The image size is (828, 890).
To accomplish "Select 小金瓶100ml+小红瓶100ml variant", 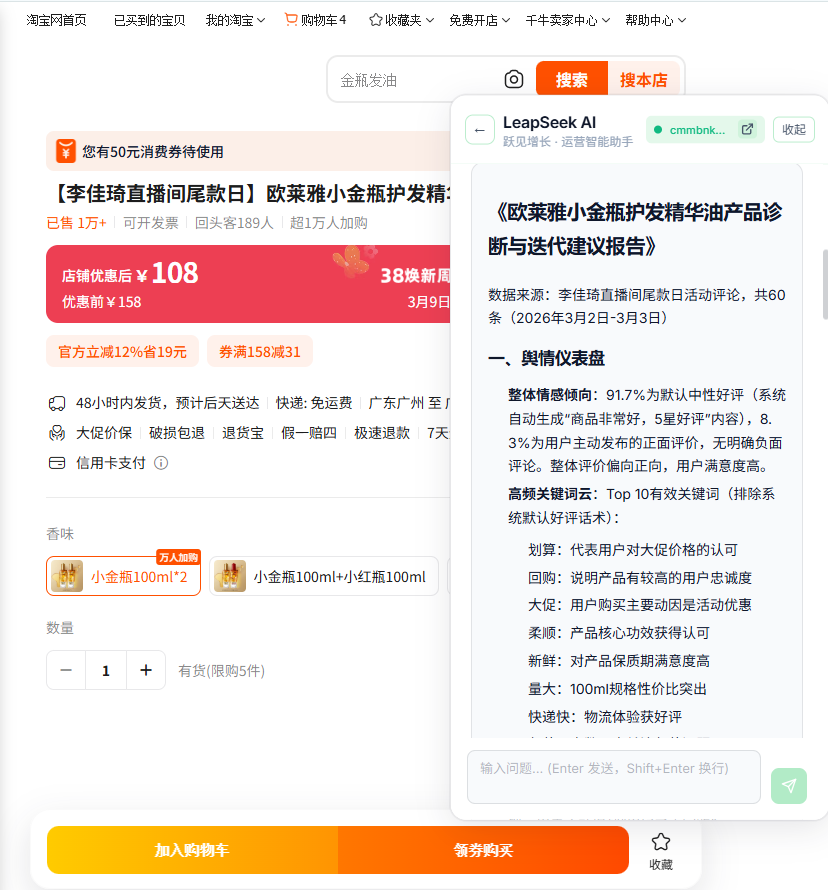I will [x=324, y=576].
